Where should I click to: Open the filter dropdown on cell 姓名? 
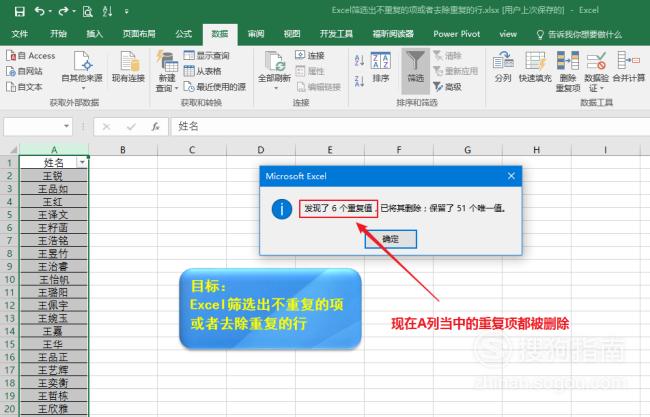coord(82,162)
